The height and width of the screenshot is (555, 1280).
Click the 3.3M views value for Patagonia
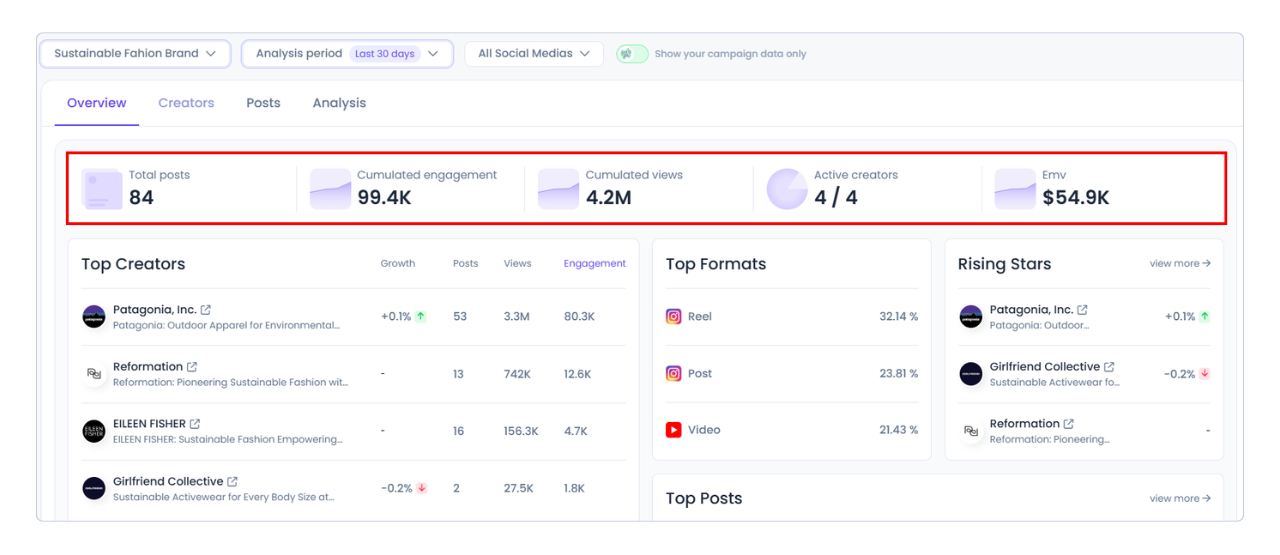[516, 316]
